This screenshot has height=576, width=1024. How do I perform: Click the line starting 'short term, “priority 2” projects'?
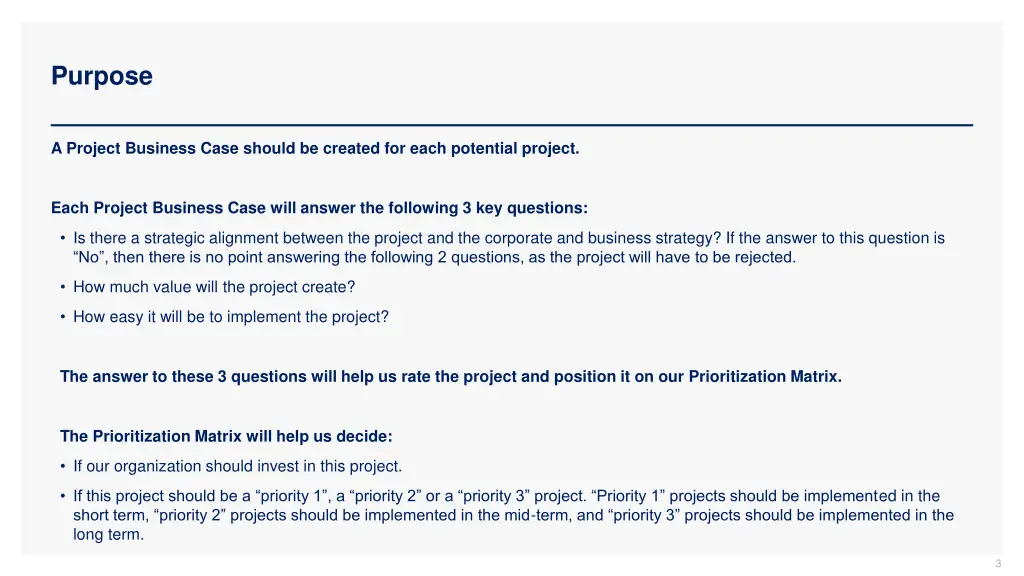tap(513, 515)
